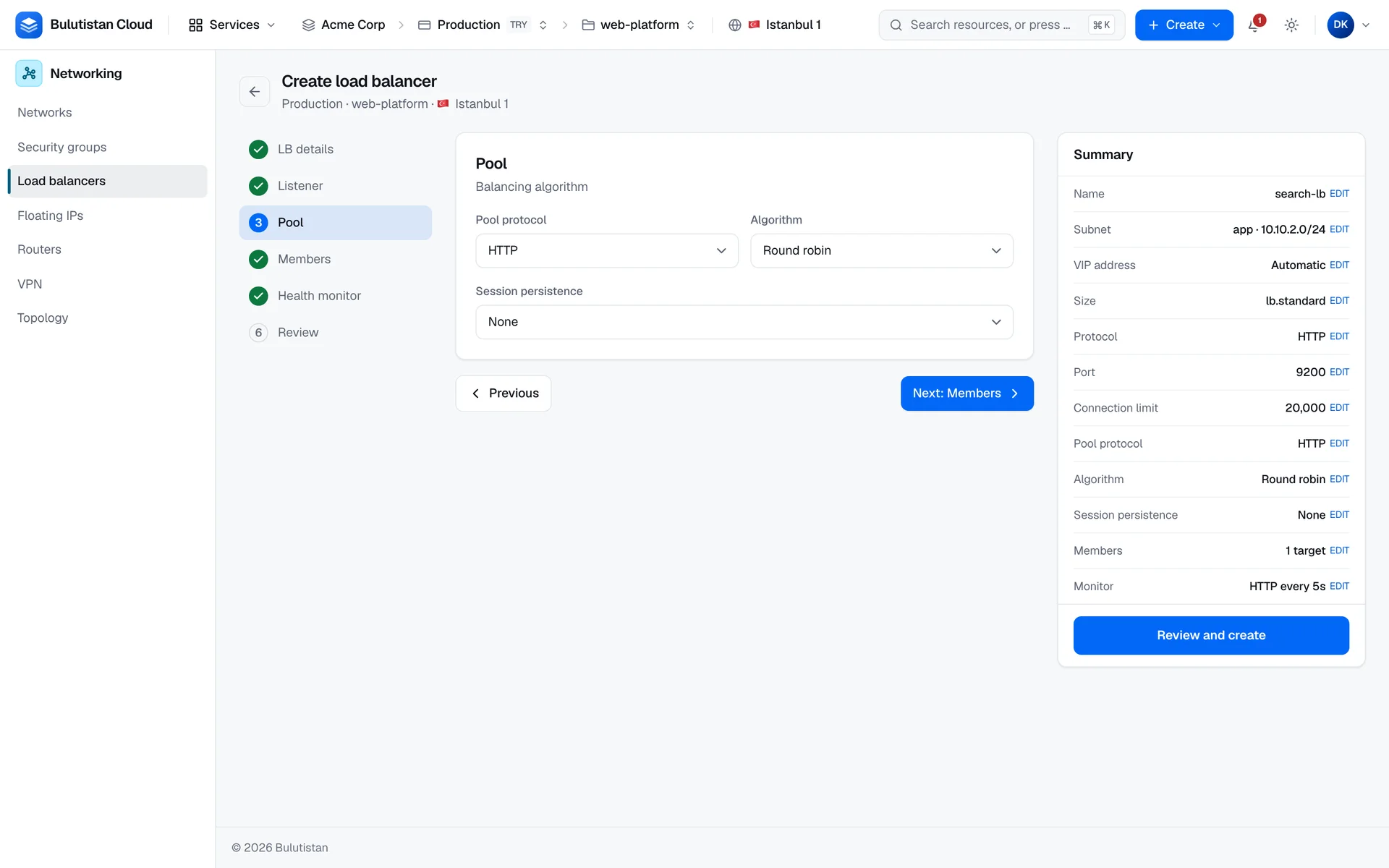Open the Algorithm Round robin dropdown

tap(882, 251)
